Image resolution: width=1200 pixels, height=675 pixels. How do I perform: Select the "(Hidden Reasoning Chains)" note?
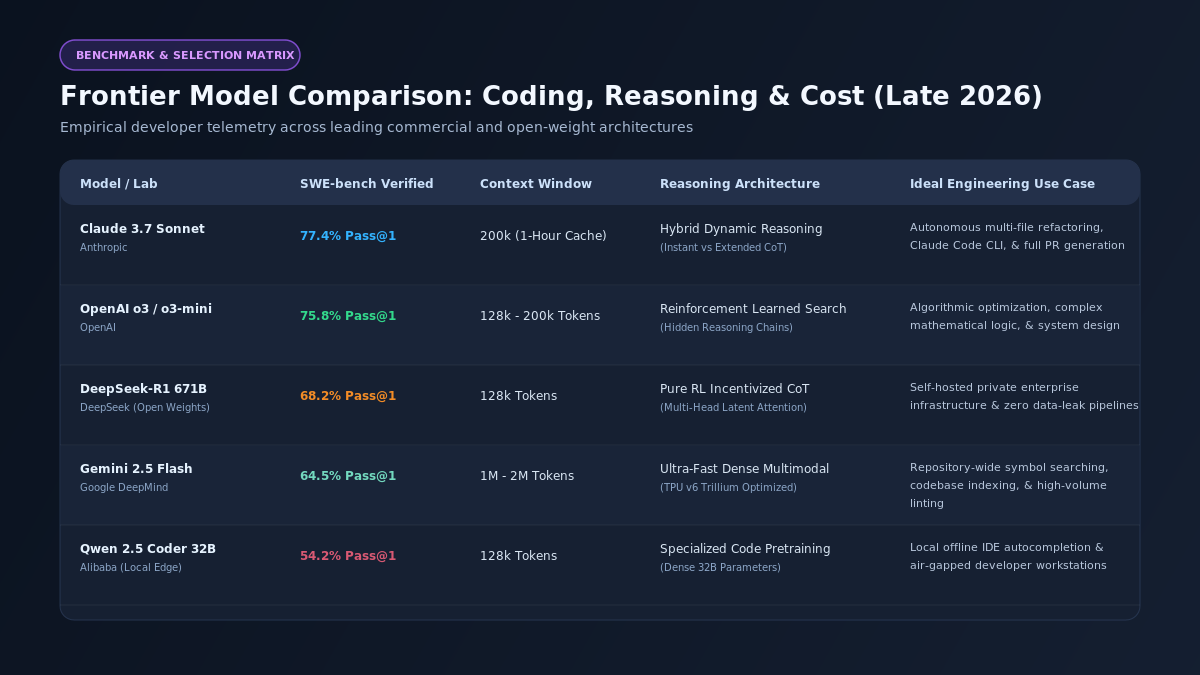tap(726, 327)
